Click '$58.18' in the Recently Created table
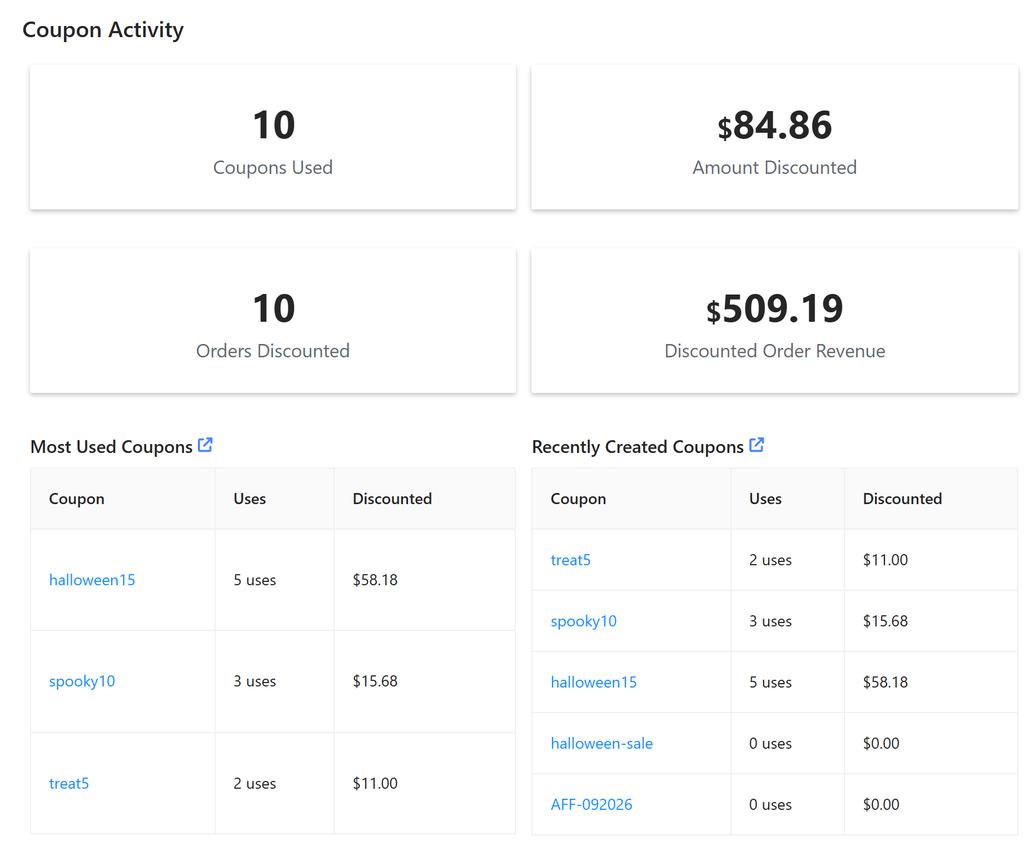The width and height of the screenshot is (1024, 857). tap(886, 682)
